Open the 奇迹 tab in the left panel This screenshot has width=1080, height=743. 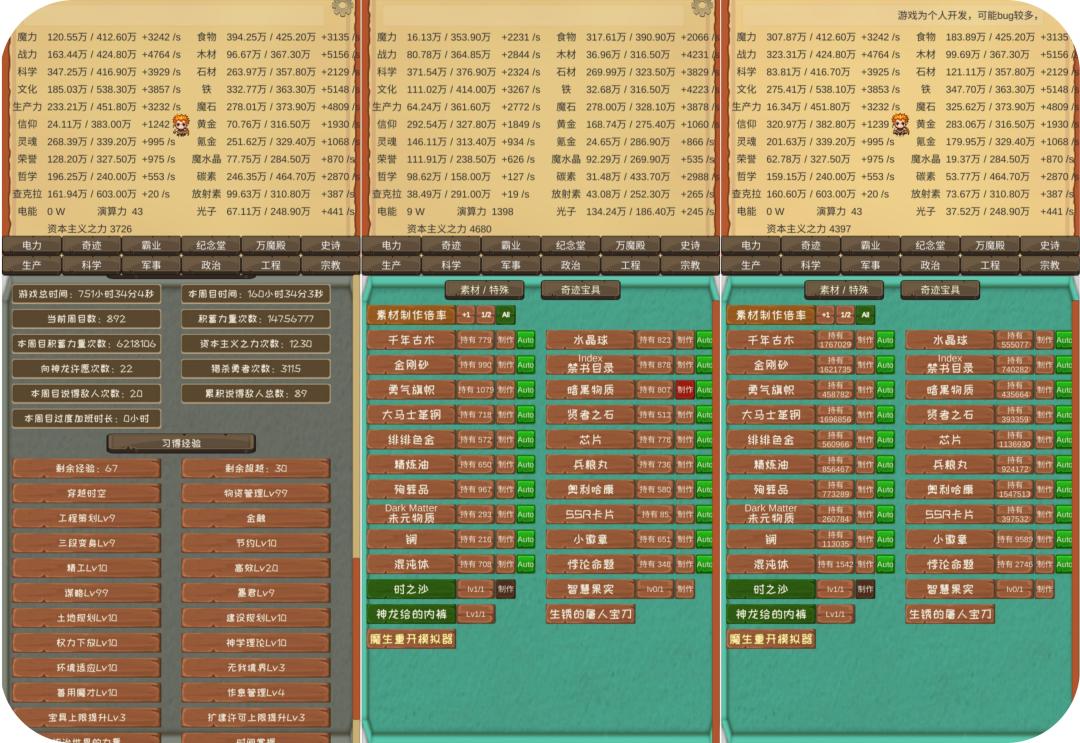[92, 245]
